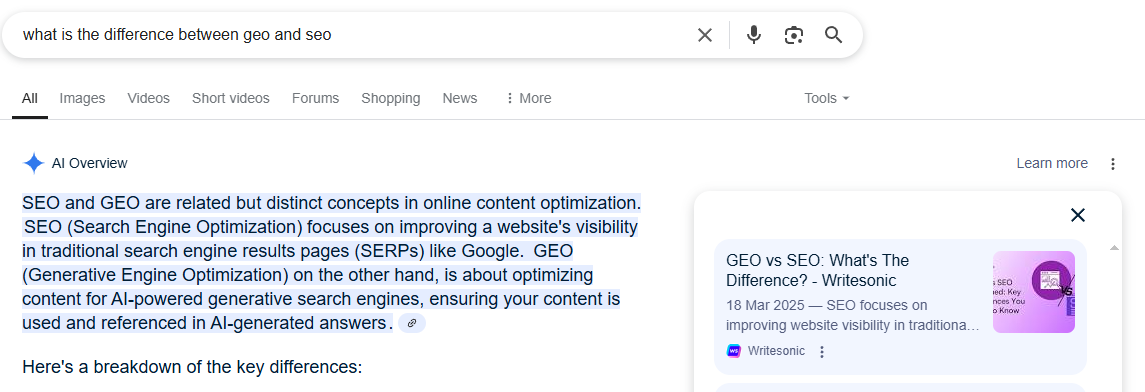The height and width of the screenshot is (392, 1145).
Task: Click the sources panel scrollbar up arrow
Action: pos(1114,248)
